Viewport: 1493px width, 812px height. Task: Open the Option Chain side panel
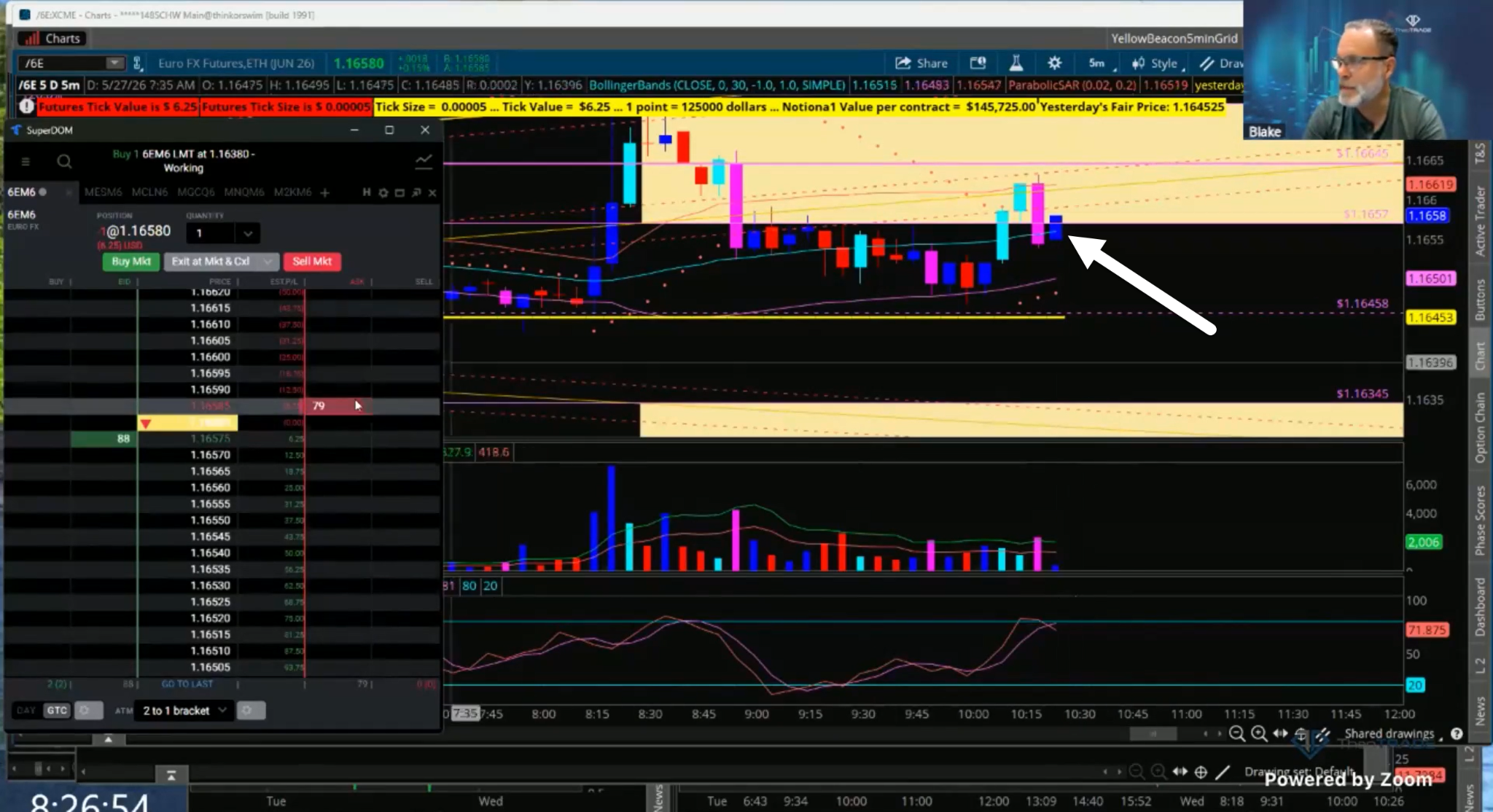click(1480, 427)
